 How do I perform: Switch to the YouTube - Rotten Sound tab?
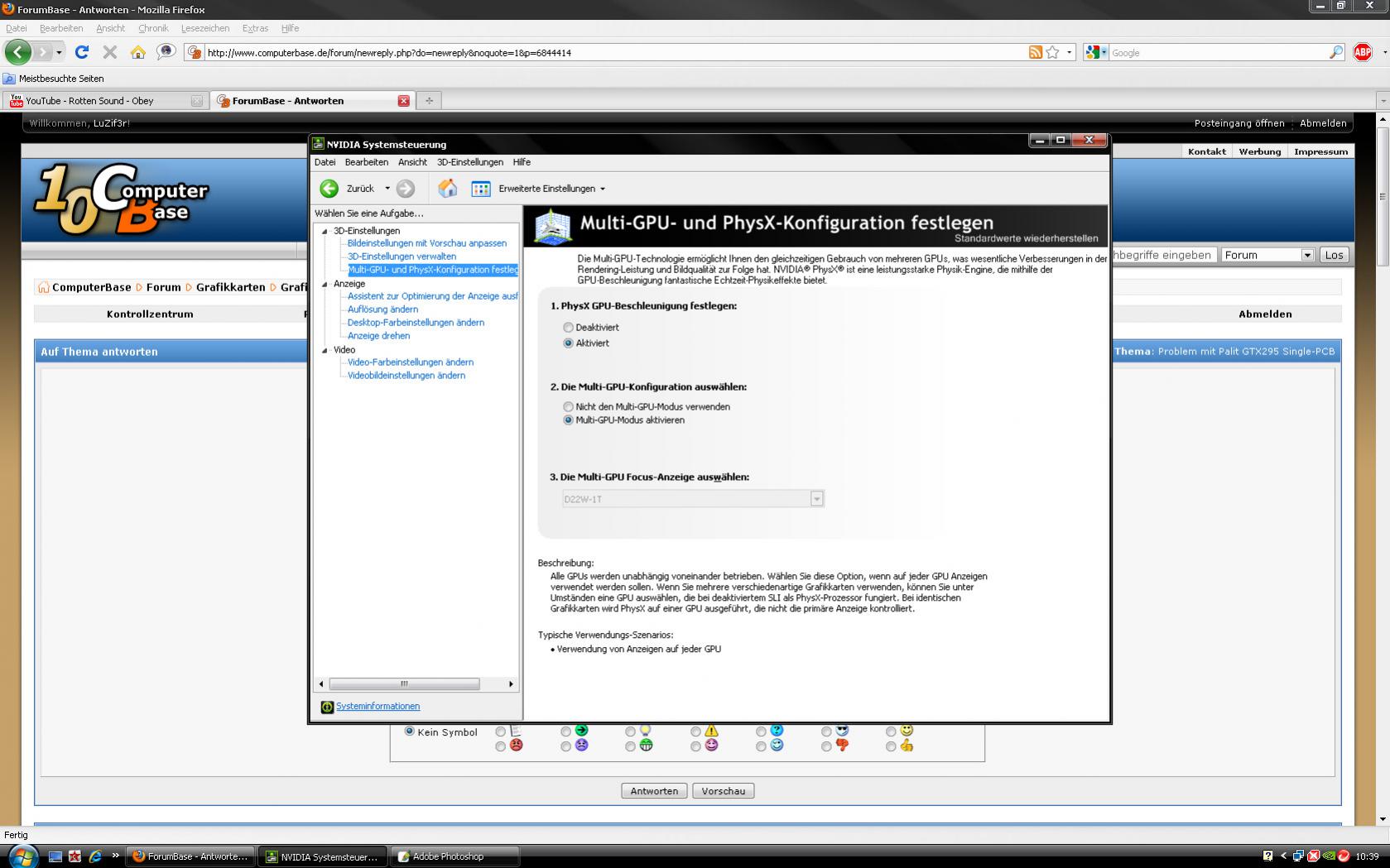pos(104,100)
